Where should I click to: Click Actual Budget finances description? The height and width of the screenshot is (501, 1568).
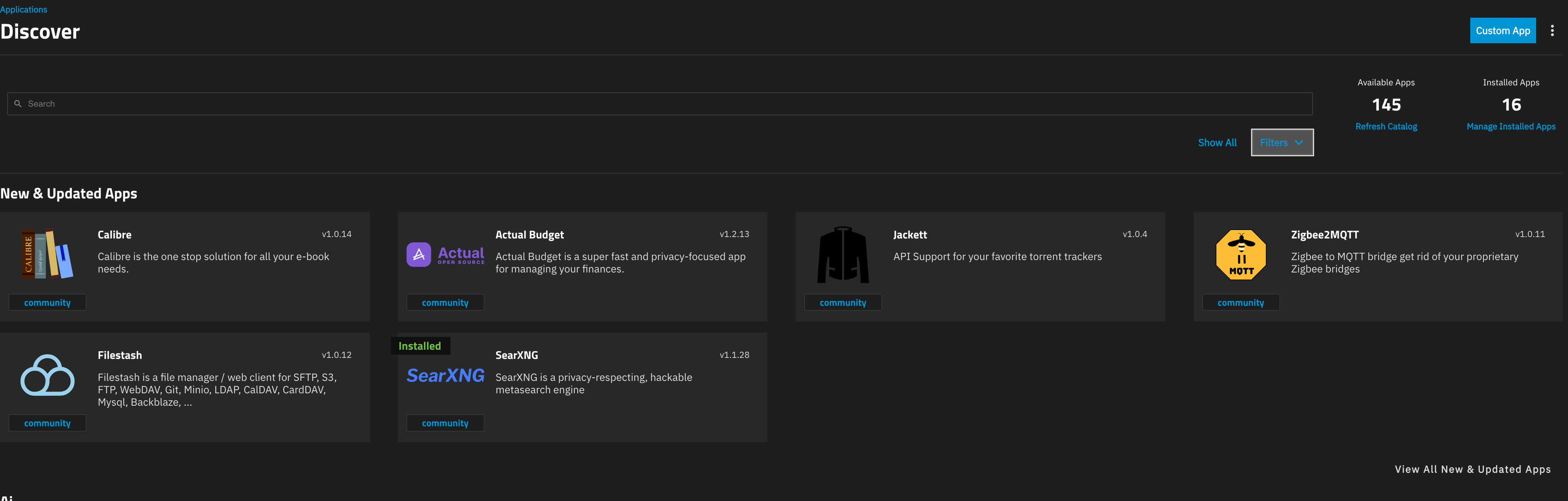click(x=620, y=263)
